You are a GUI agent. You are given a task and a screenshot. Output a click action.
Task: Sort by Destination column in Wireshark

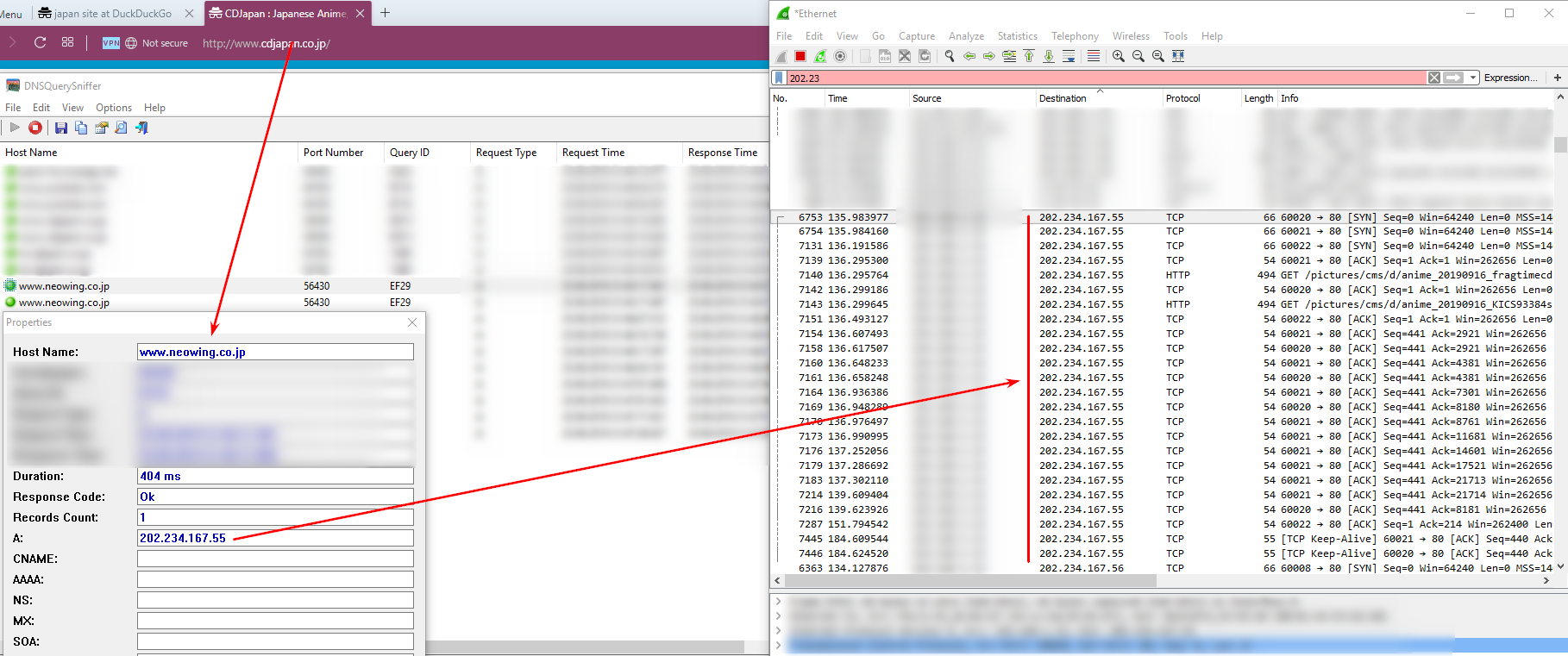coord(1098,98)
